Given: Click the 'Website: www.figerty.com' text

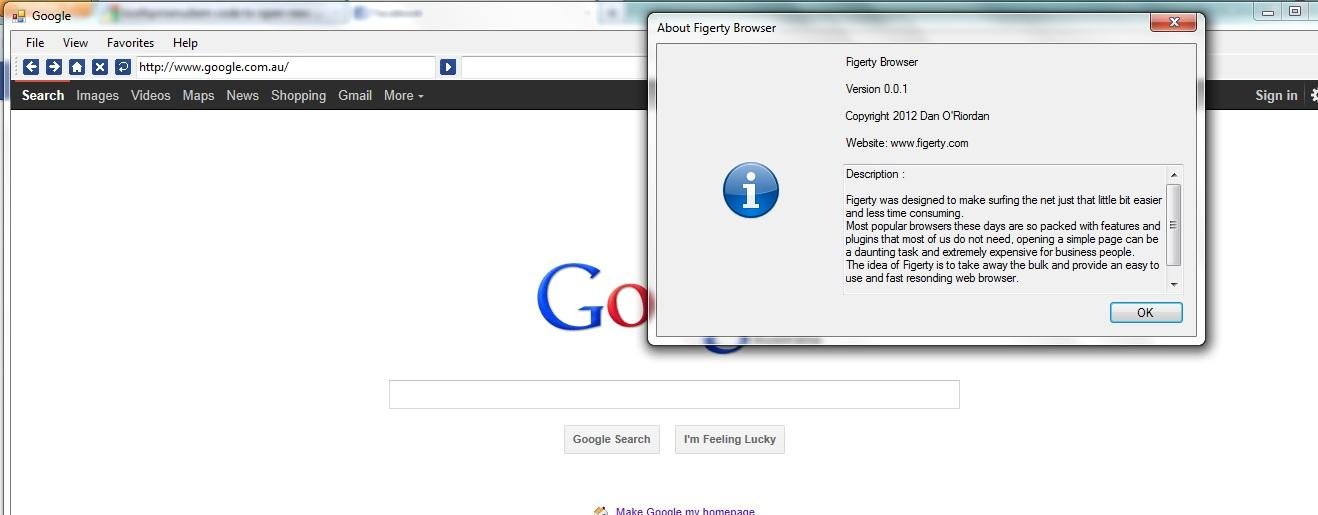Looking at the screenshot, I should (907, 143).
